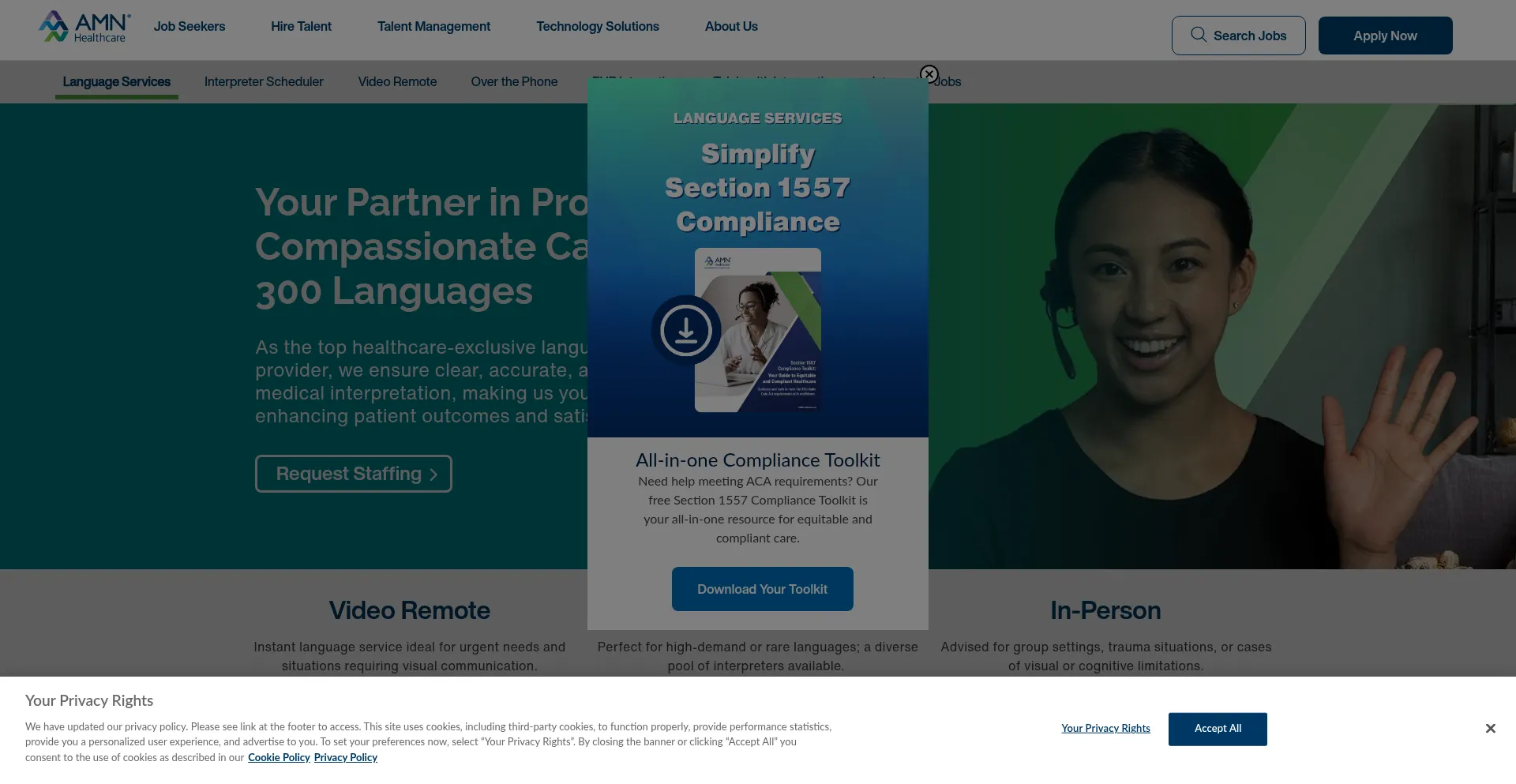Screen dimensions: 1516x784
Task: Click the toolkit guide cover thumbnail
Action: click(x=758, y=330)
